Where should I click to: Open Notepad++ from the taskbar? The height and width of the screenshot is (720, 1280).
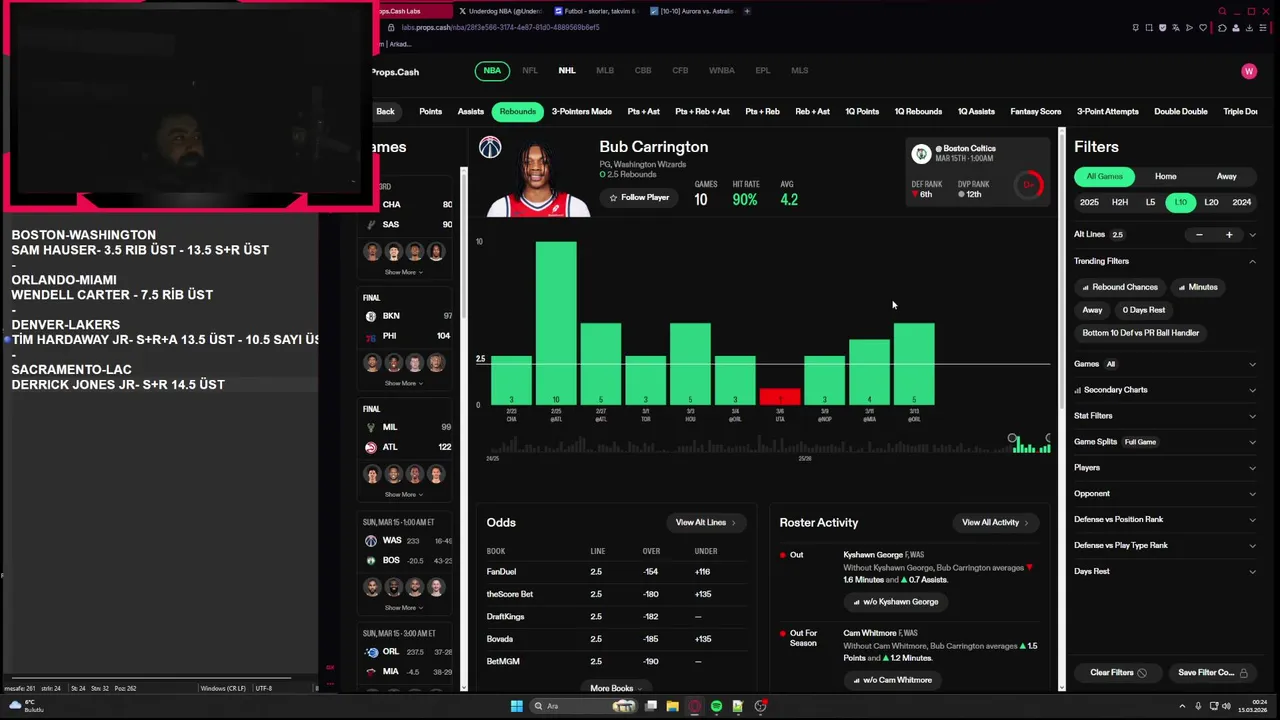[738, 706]
